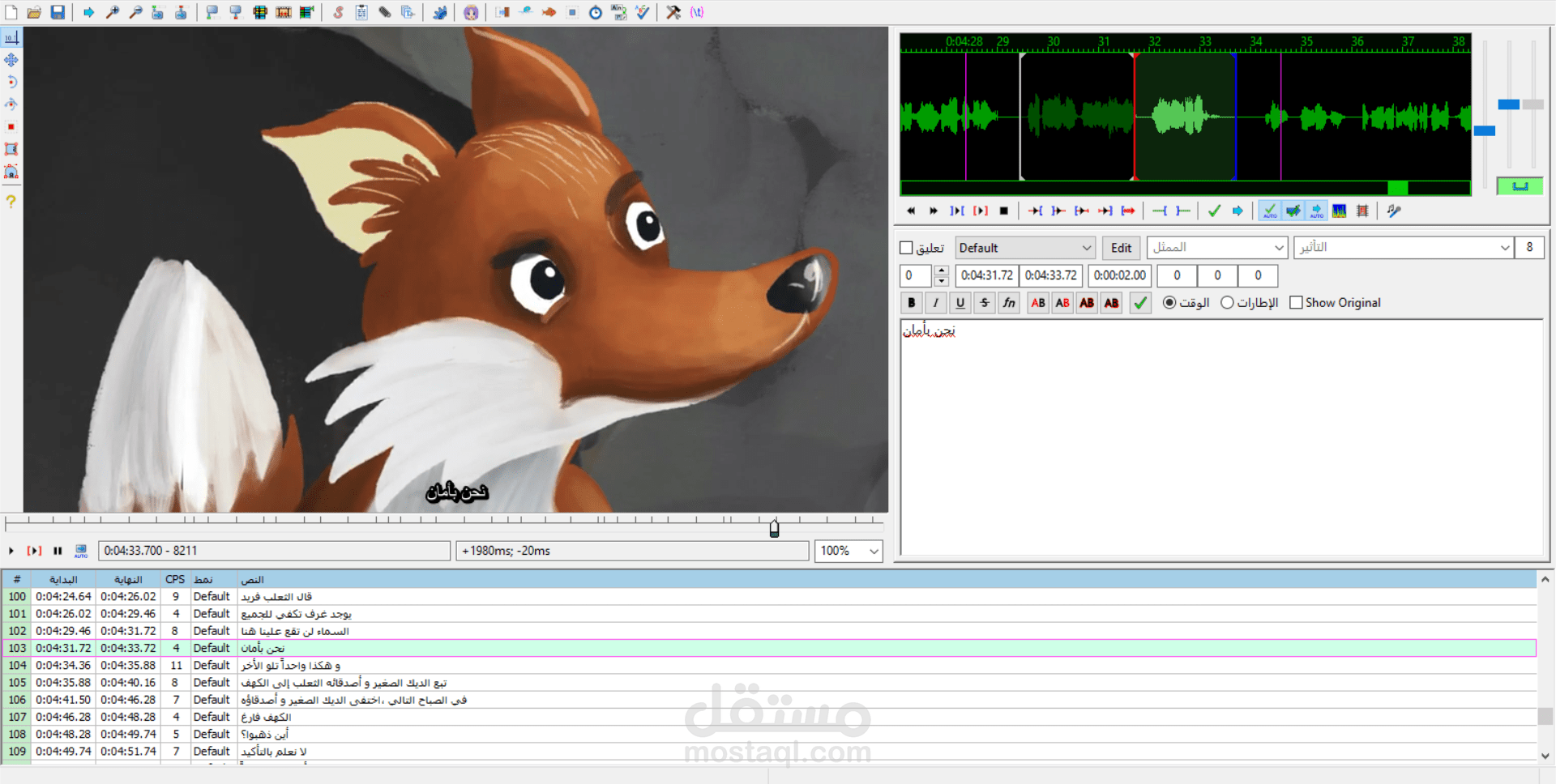
Task: Zoom video in with magnifier plus
Action: [x=113, y=12]
